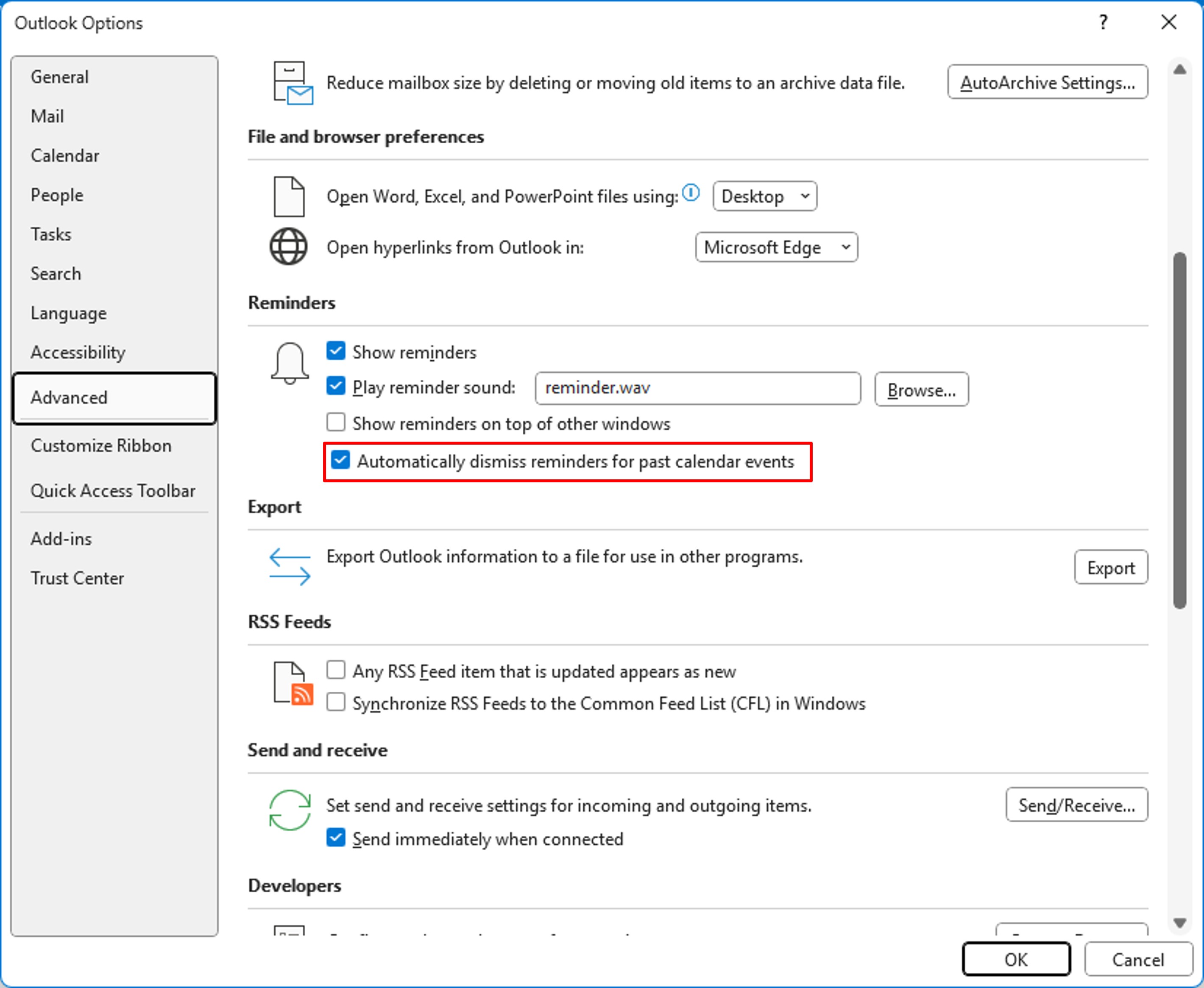This screenshot has width=1204, height=988.
Task: Select the General category
Action: [x=114, y=77]
